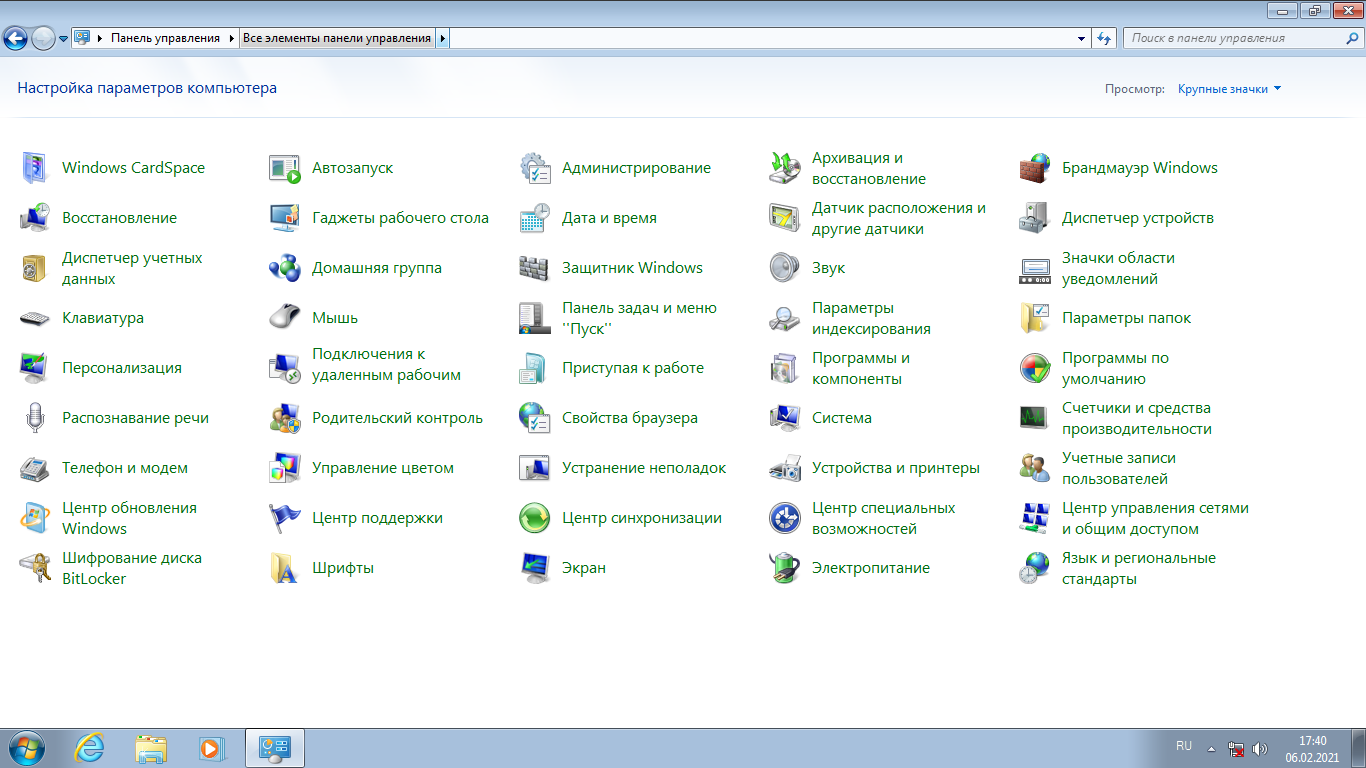
Task: Open the recent pages dropdown beside navigation arrows
Action: (64, 39)
